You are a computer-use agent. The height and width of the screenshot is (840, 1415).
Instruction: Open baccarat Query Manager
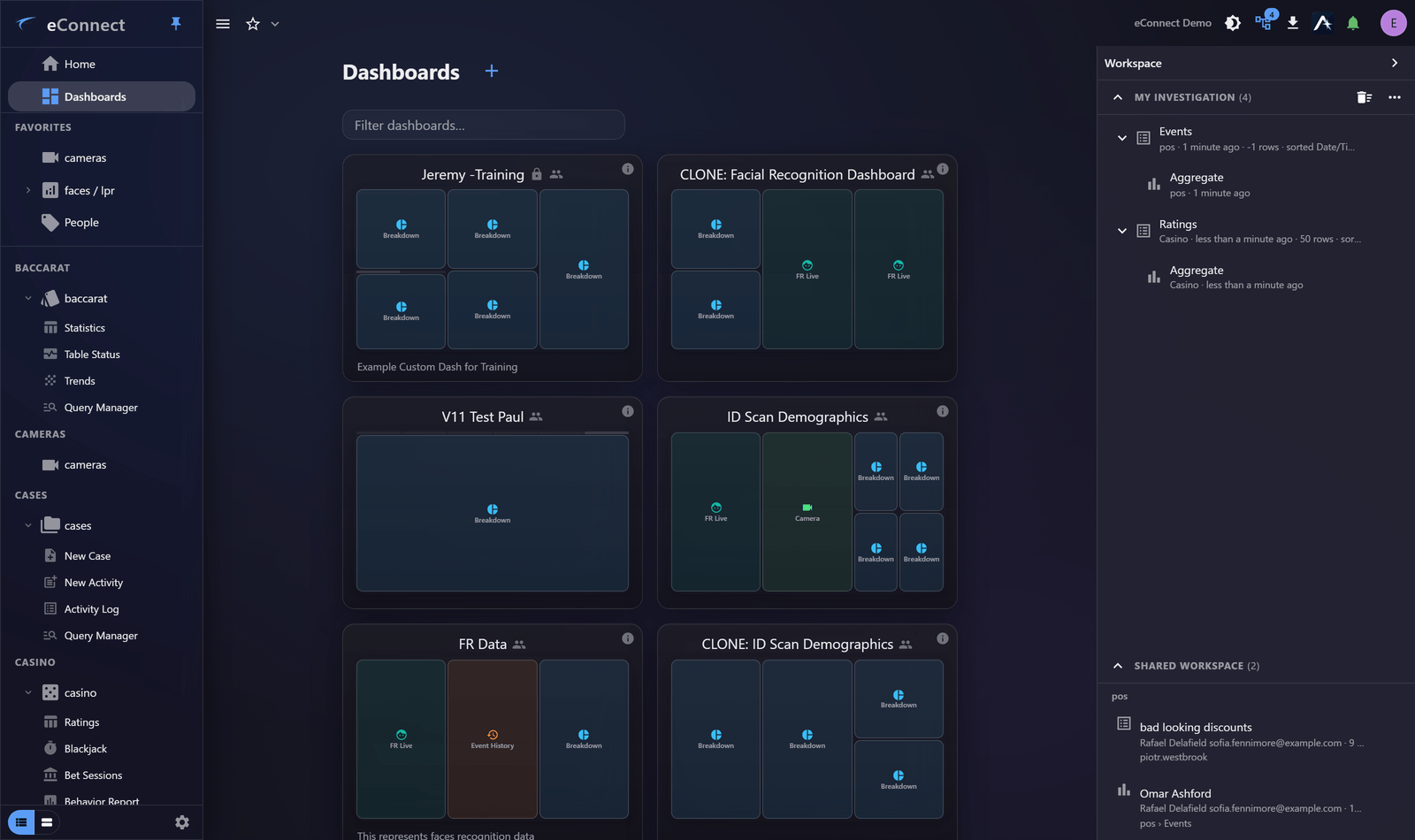(x=102, y=408)
